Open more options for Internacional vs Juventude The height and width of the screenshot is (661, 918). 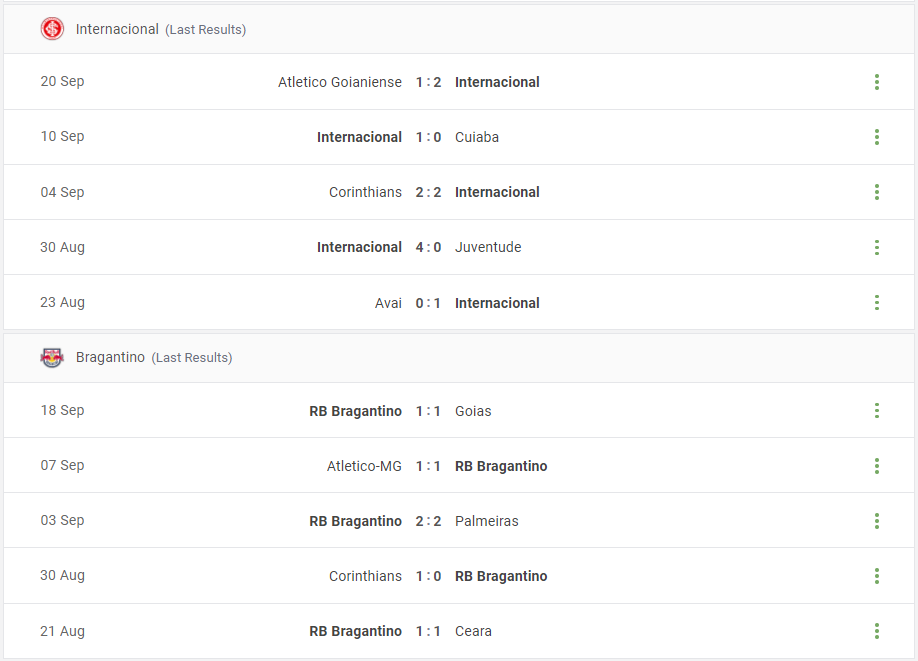pos(876,247)
